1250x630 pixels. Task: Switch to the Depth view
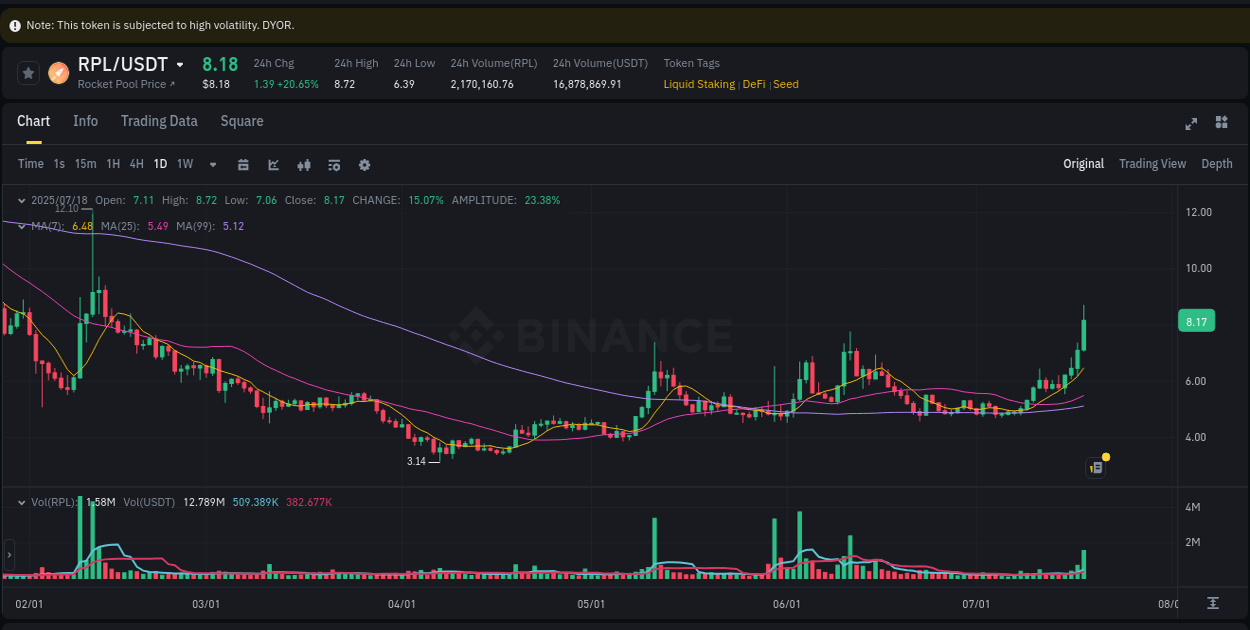point(1217,163)
